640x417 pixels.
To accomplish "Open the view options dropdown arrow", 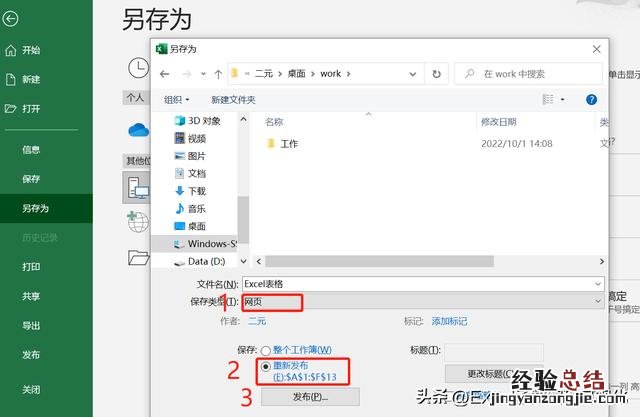I will point(562,99).
